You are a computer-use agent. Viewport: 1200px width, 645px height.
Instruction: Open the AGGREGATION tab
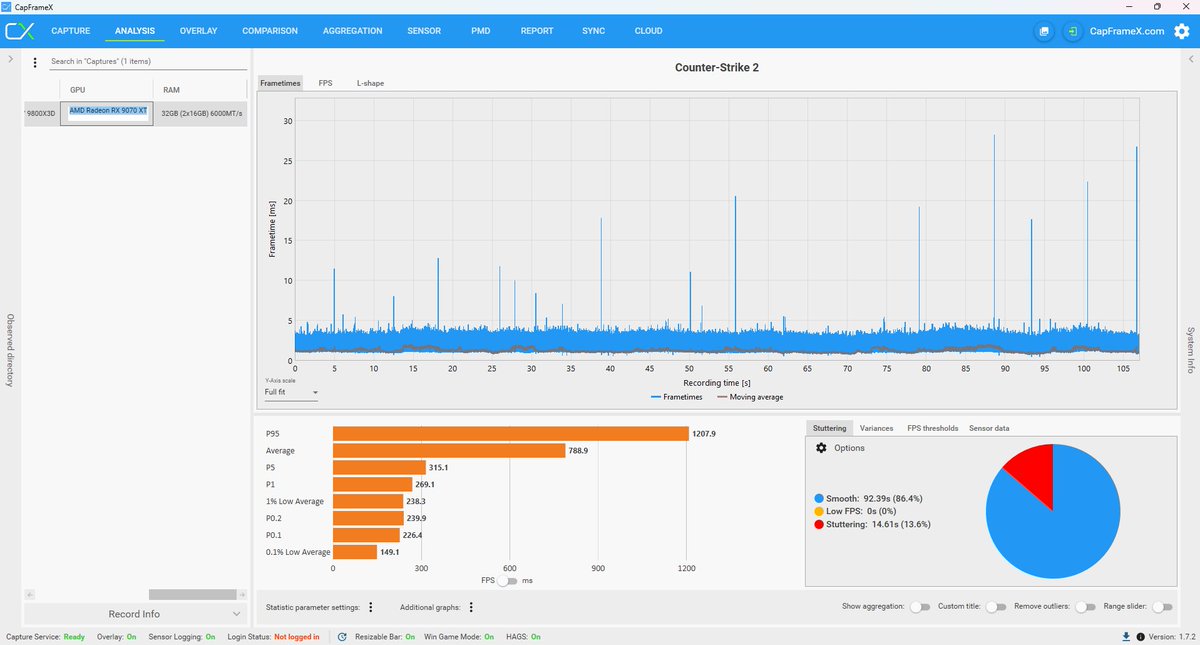352,31
